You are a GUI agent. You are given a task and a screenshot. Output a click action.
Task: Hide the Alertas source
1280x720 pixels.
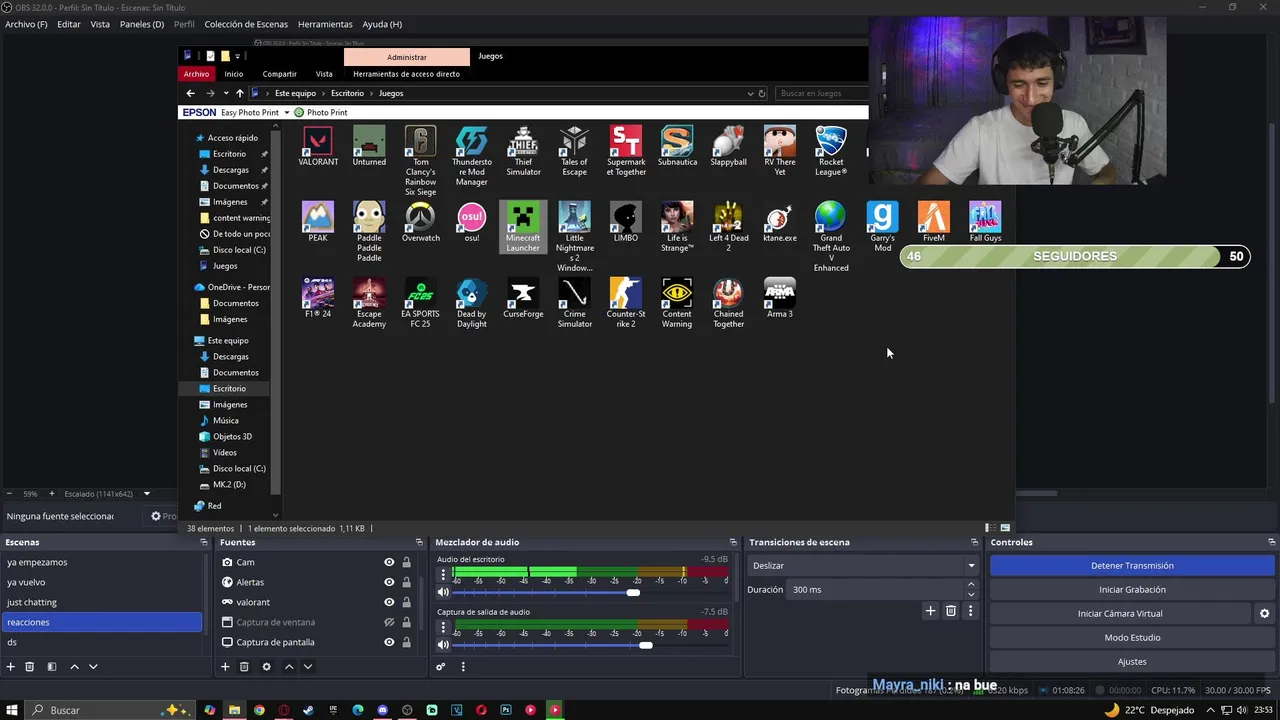[x=389, y=582]
